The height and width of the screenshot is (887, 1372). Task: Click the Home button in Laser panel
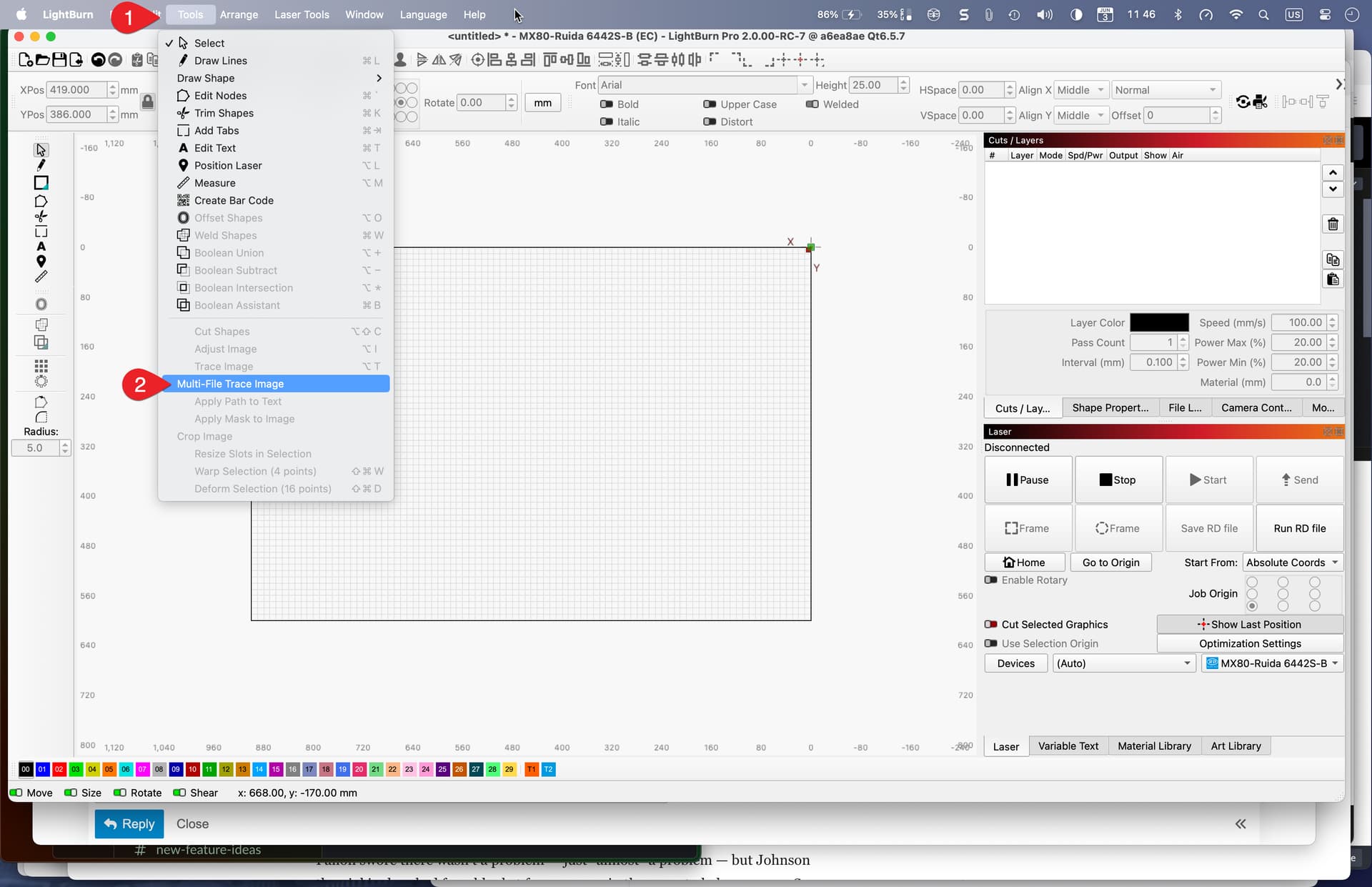pos(1024,563)
